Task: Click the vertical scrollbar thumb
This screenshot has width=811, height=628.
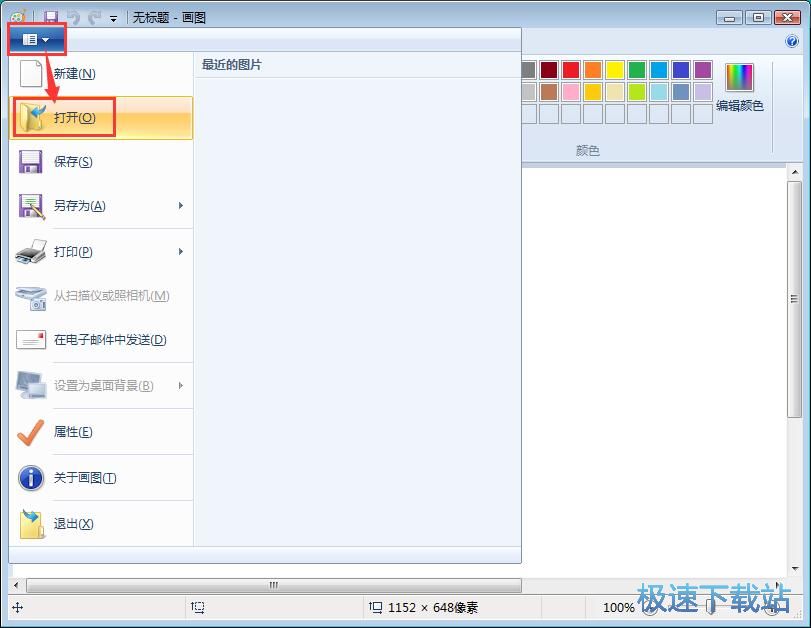Action: click(x=795, y=299)
